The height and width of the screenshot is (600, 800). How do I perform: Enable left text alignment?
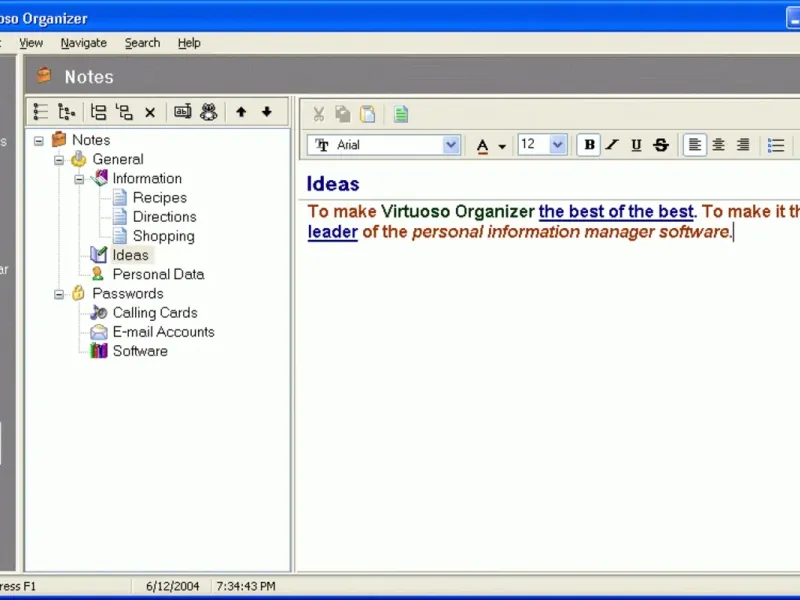tap(694, 145)
